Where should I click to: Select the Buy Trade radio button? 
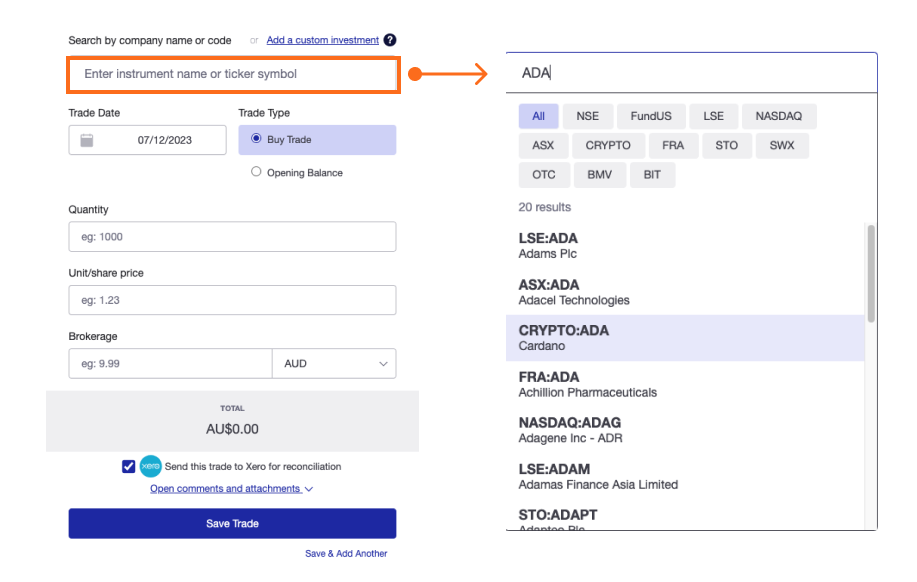[257, 139]
